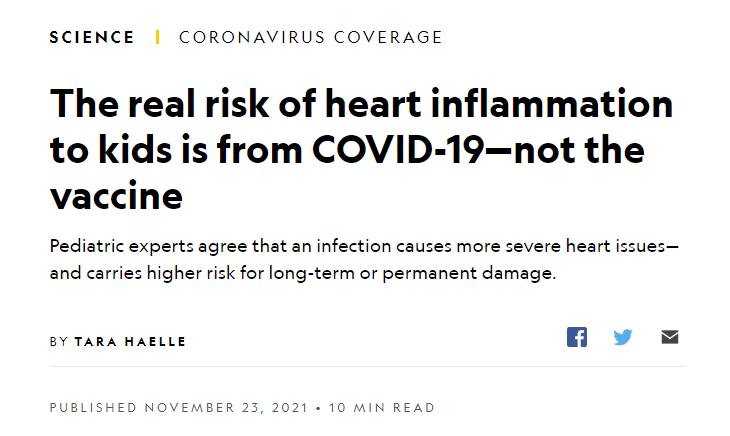Viewport: 730px width, 436px height.
Task: Click the headline line "The real risk of heart inflammation"
Action: point(361,103)
